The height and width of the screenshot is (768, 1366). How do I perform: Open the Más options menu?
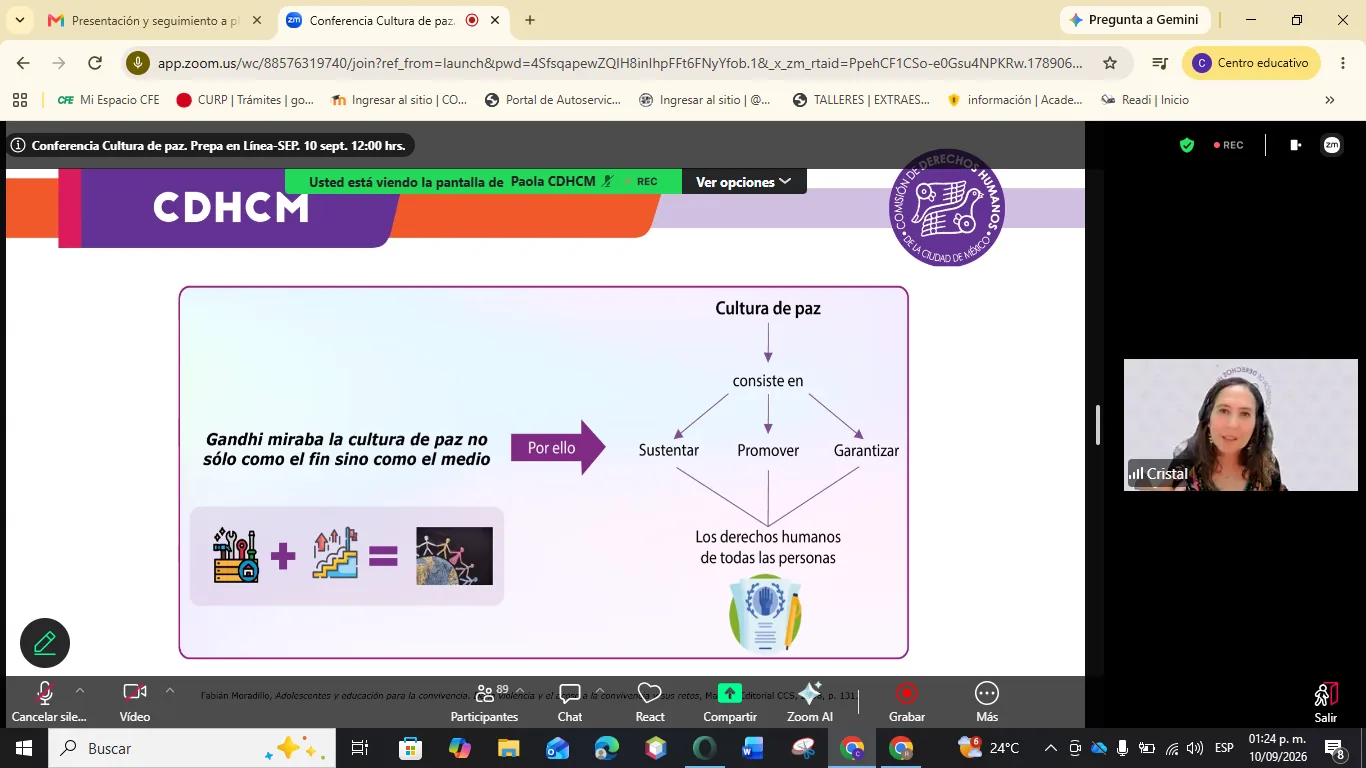click(987, 702)
